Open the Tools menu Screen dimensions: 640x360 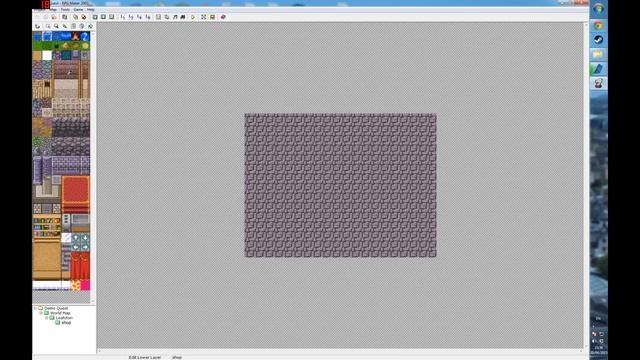pyautogui.click(x=65, y=9)
